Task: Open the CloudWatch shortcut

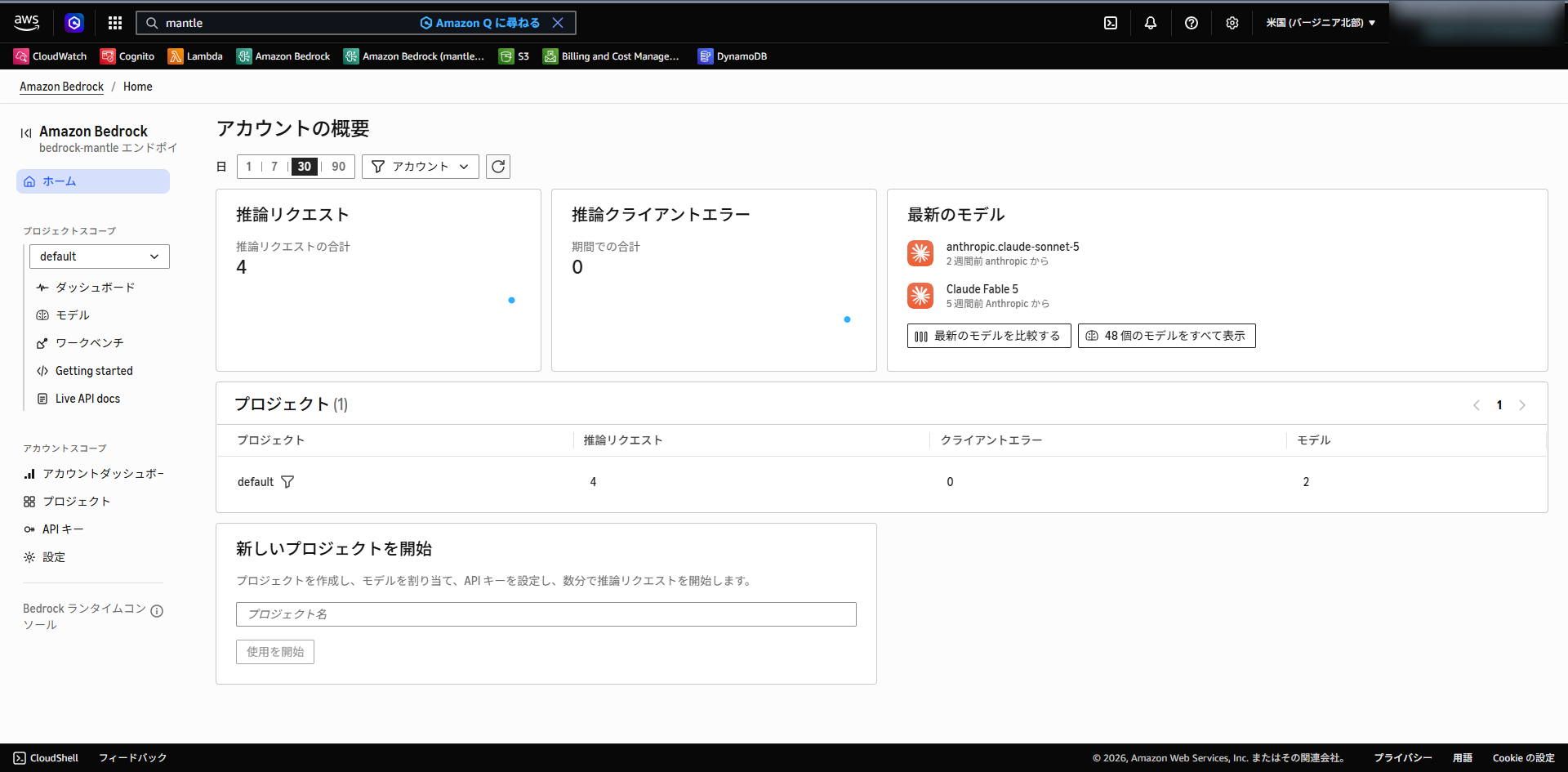Action: (51, 56)
